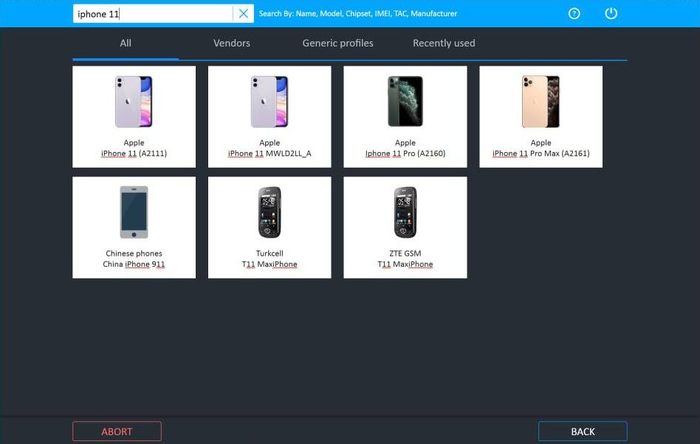Image resolution: width=700 pixels, height=444 pixels.
Task: Choose China iPhone 911 generic phone icon
Action: [134, 212]
